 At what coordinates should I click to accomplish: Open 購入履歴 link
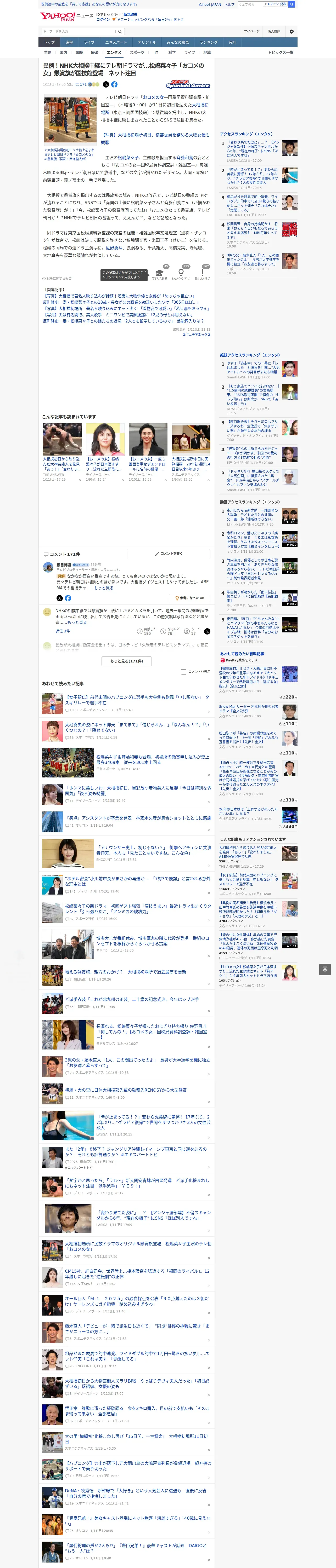coord(274,32)
